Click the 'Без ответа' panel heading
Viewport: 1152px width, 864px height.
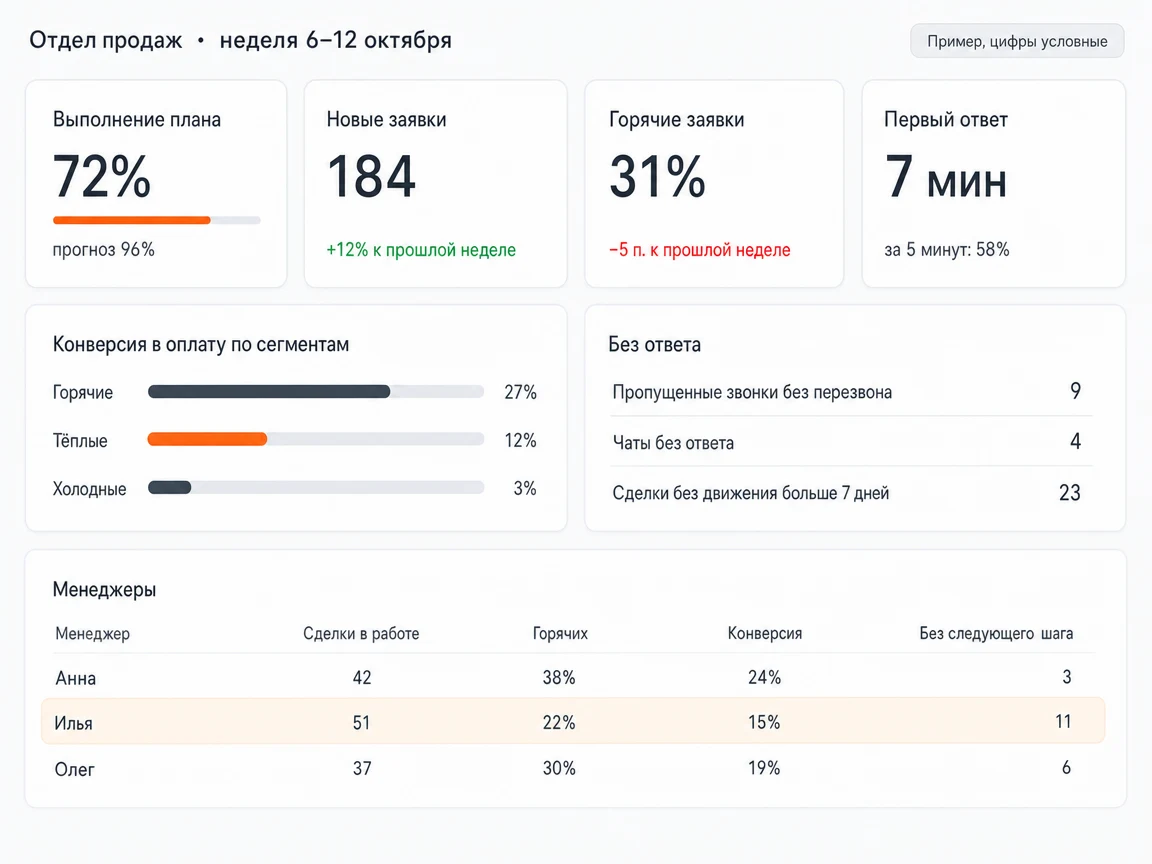655,345
